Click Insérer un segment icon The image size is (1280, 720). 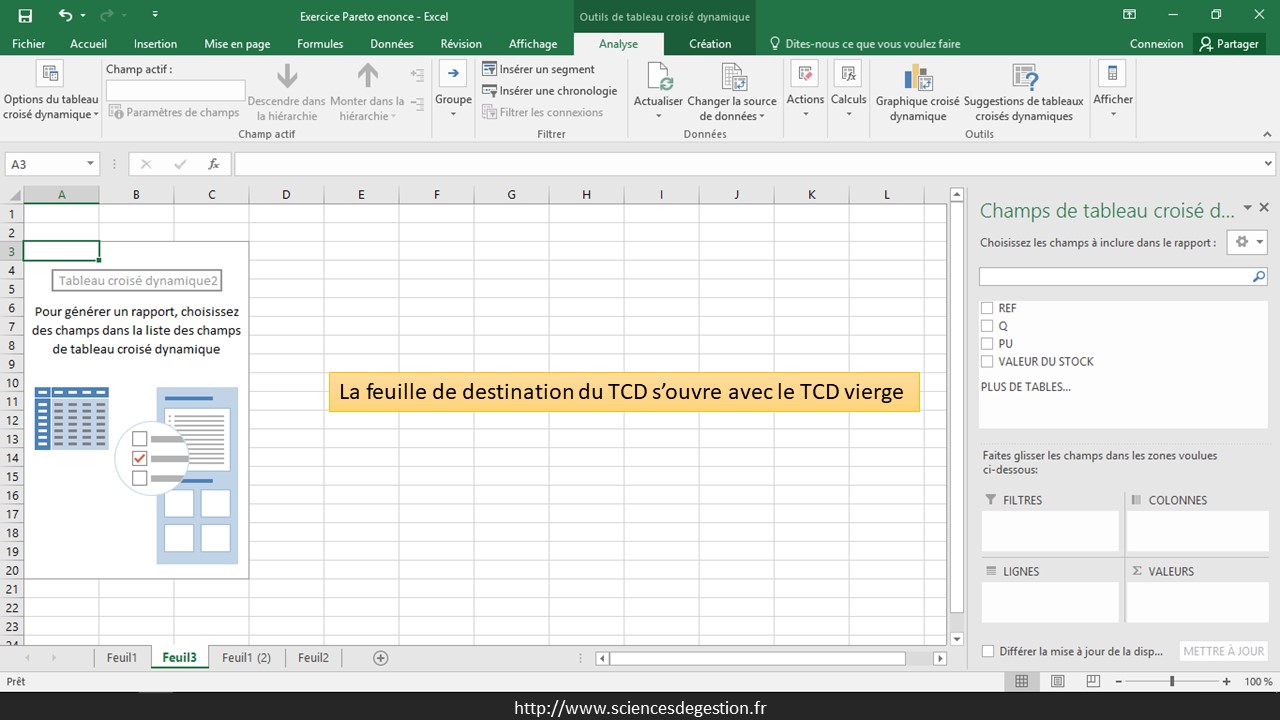pyautogui.click(x=490, y=69)
